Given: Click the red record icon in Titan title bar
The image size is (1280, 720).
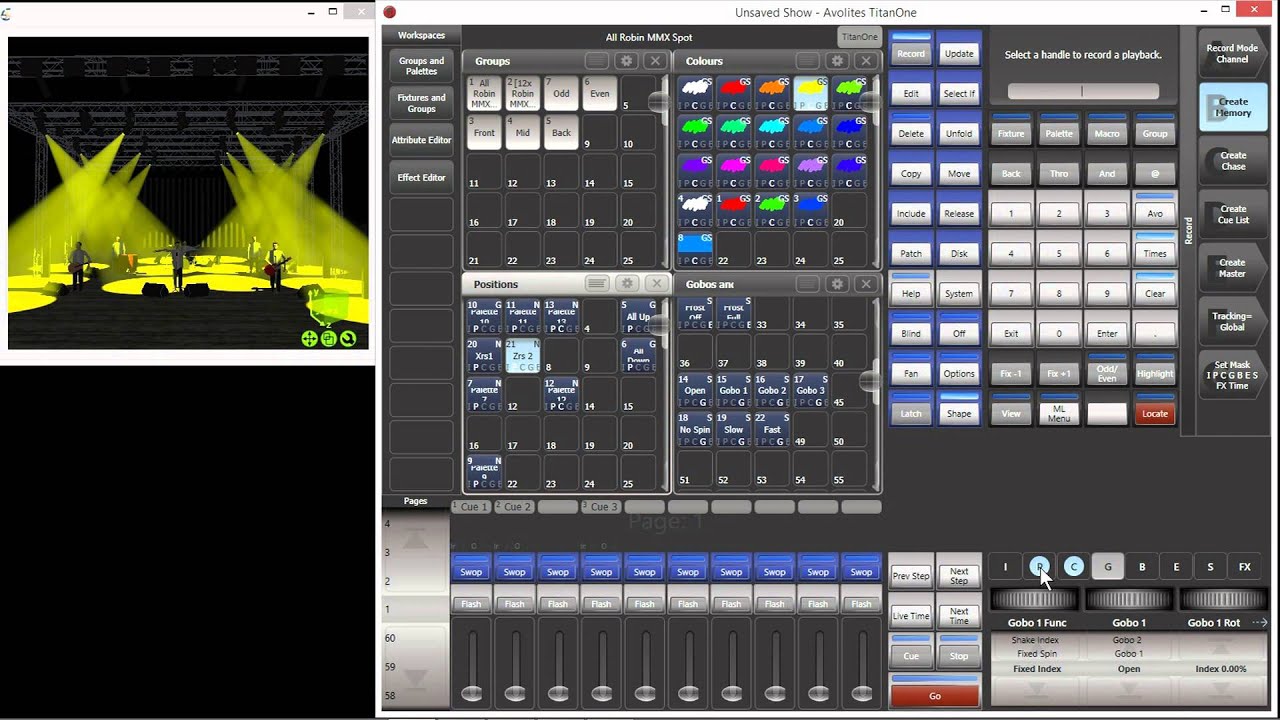Looking at the screenshot, I should click(390, 12).
